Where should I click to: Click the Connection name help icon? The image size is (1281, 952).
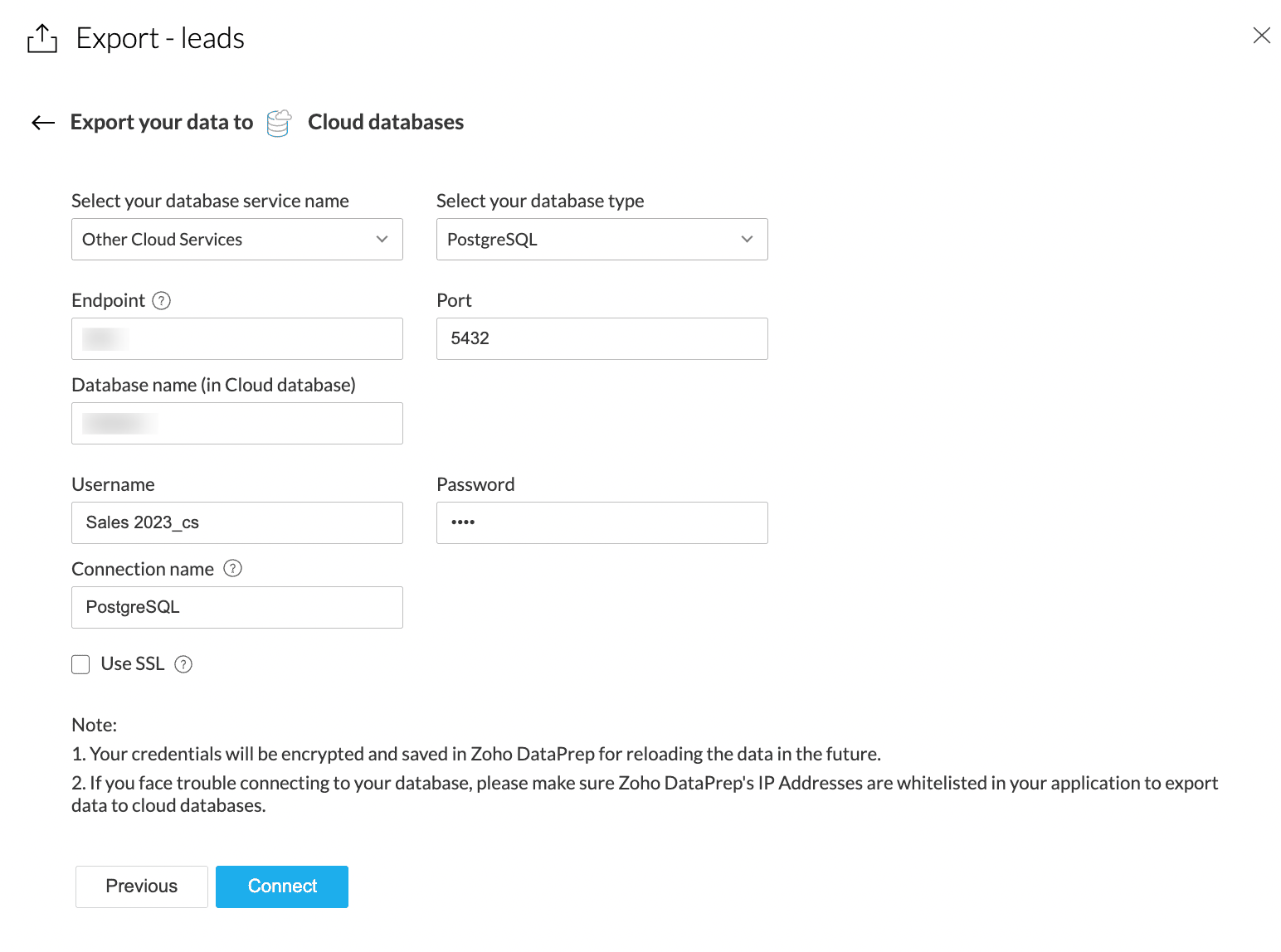coord(233,569)
